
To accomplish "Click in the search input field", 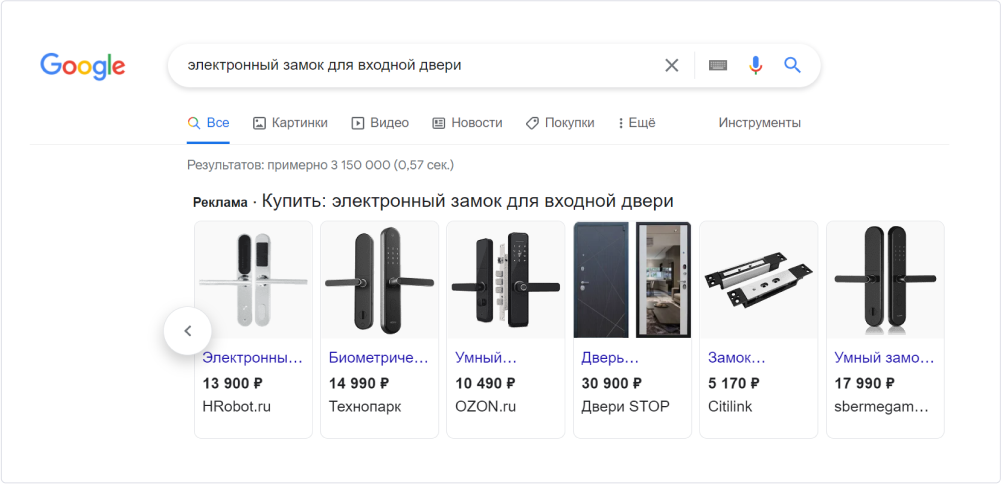I will coord(410,65).
